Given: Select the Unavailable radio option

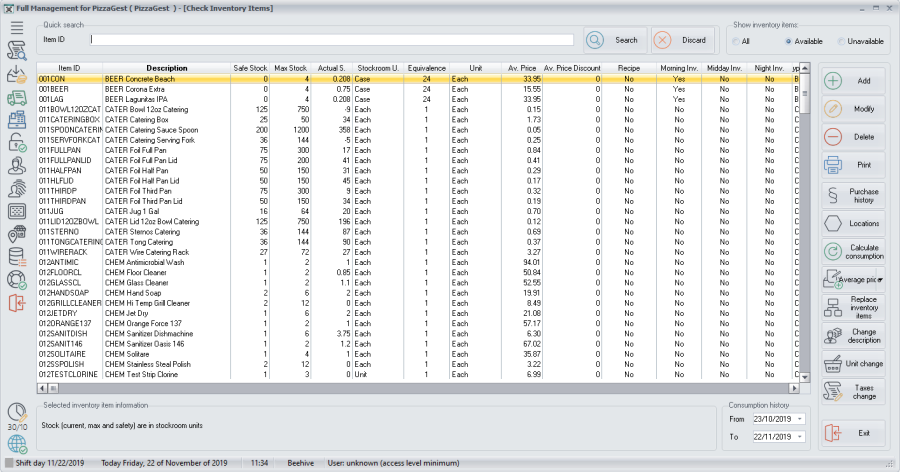Looking at the screenshot, I should pos(843,41).
